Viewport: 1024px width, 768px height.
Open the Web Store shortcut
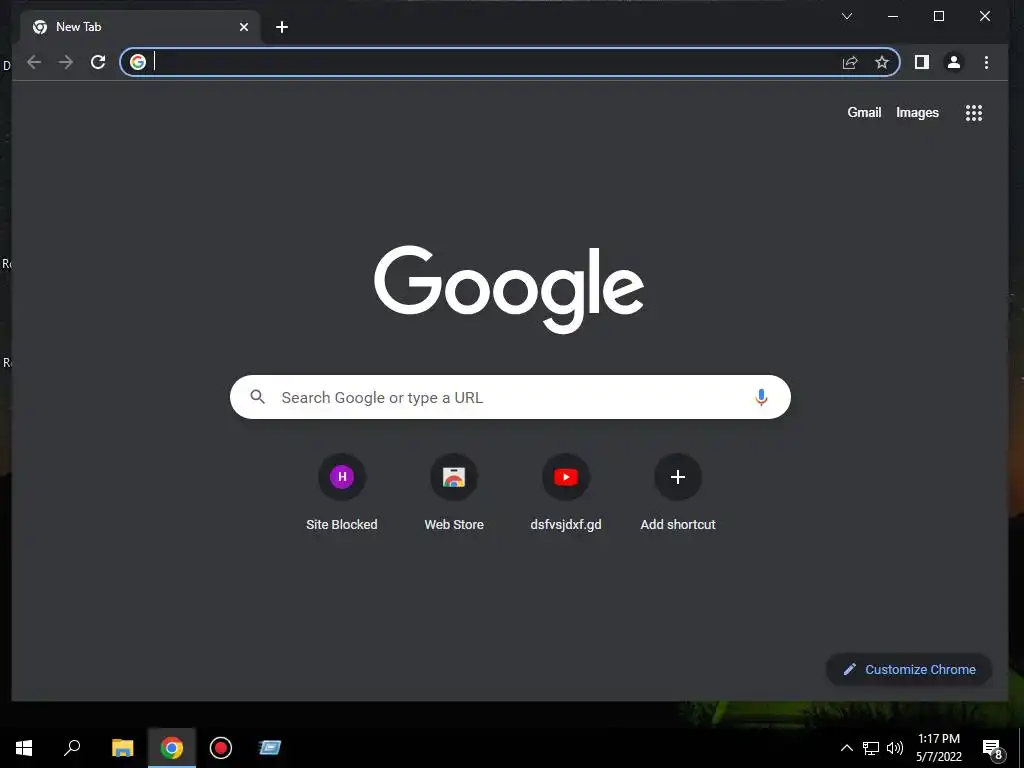pyautogui.click(x=454, y=492)
